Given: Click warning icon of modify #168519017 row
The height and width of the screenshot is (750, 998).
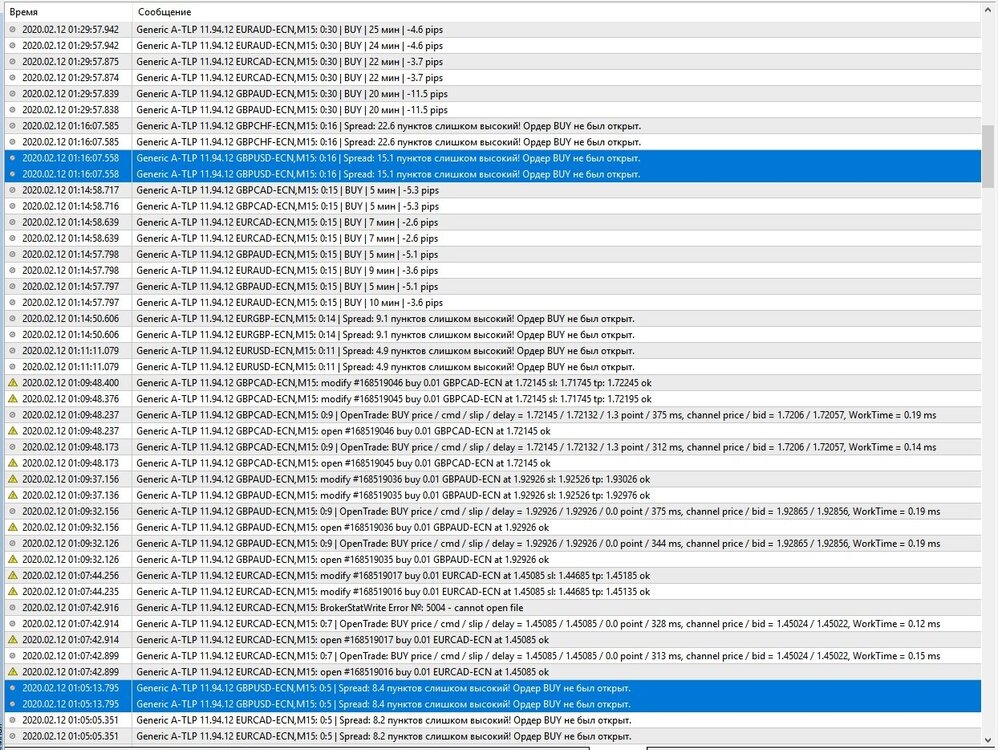Looking at the screenshot, I should click(x=12, y=575).
